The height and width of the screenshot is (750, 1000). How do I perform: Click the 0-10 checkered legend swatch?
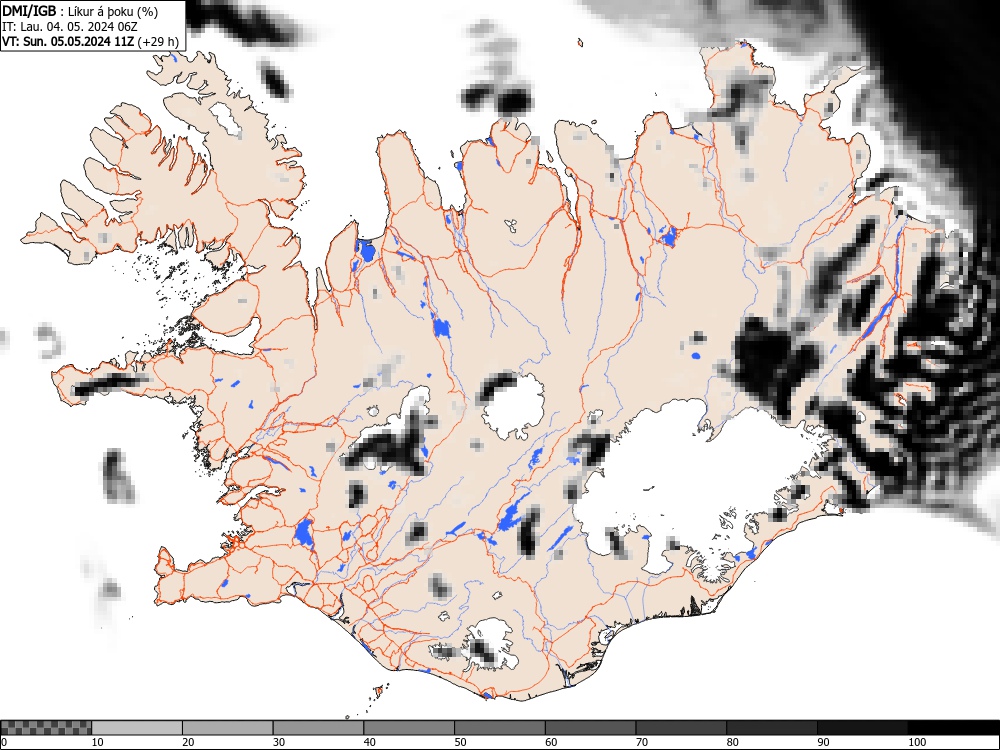46,728
